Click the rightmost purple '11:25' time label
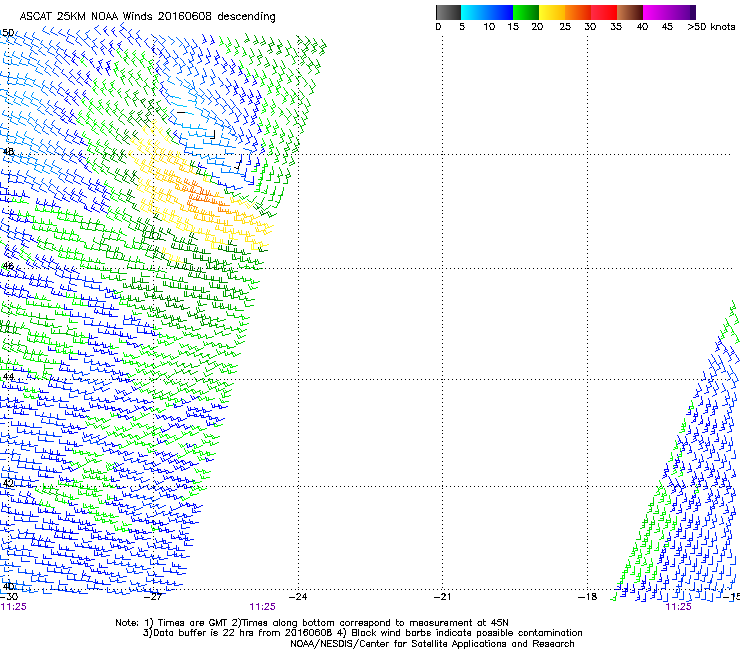Screen dimensions: 740x650 click(x=678, y=607)
